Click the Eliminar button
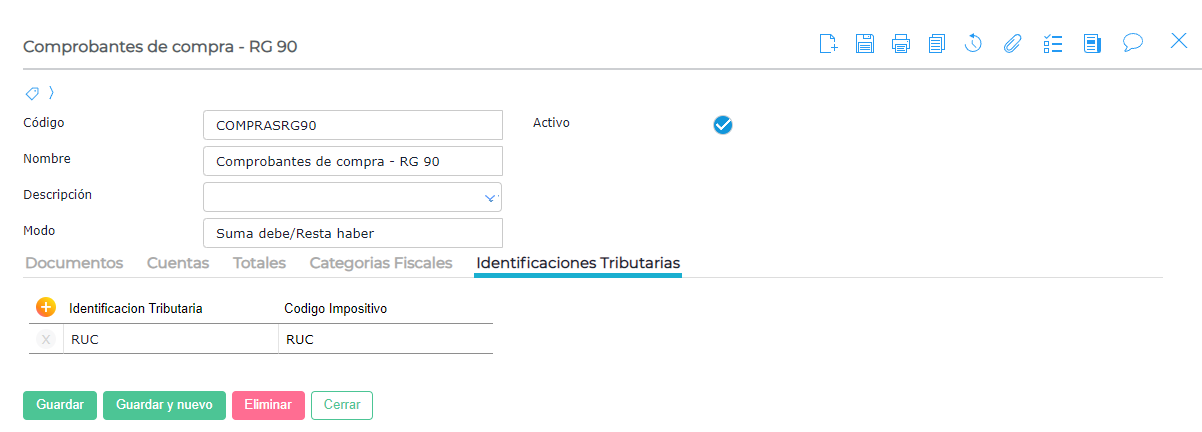1202x432 pixels. coord(268,405)
